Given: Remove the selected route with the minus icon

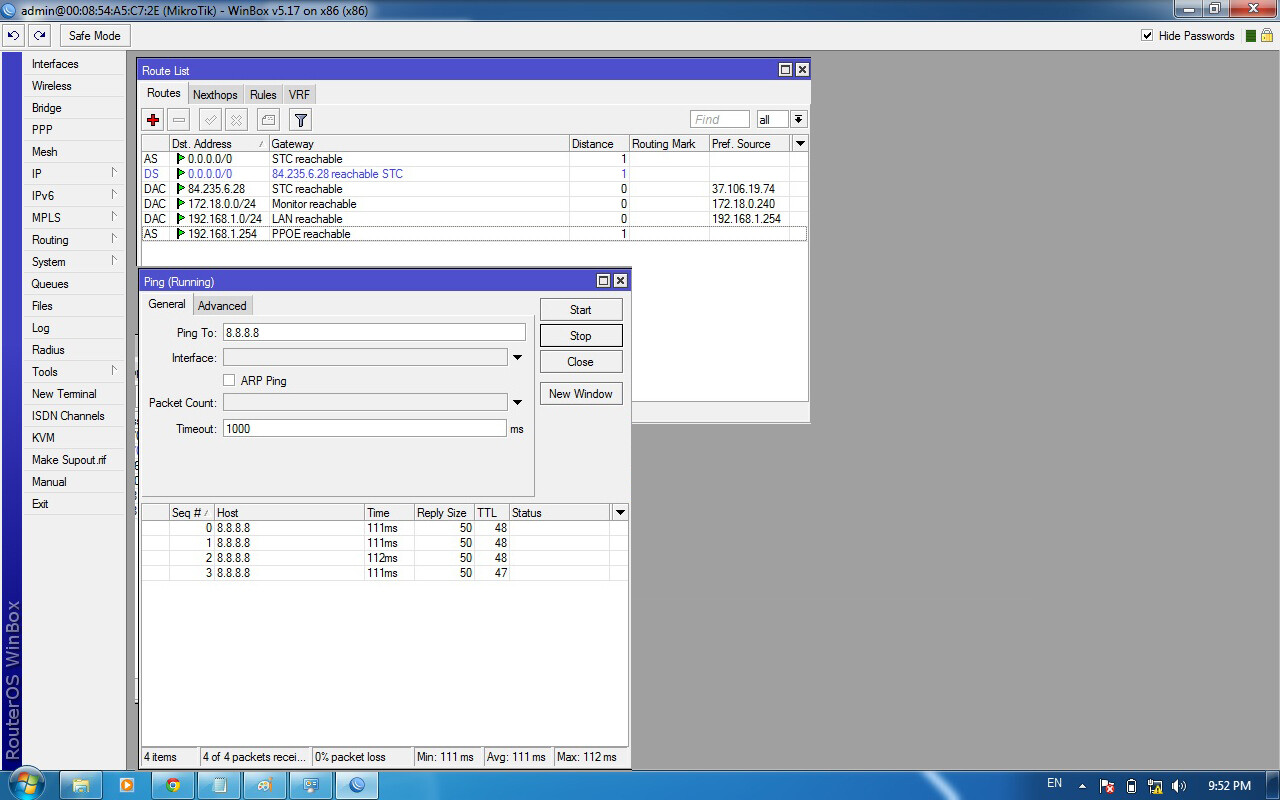Looking at the screenshot, I should [178, 120].
